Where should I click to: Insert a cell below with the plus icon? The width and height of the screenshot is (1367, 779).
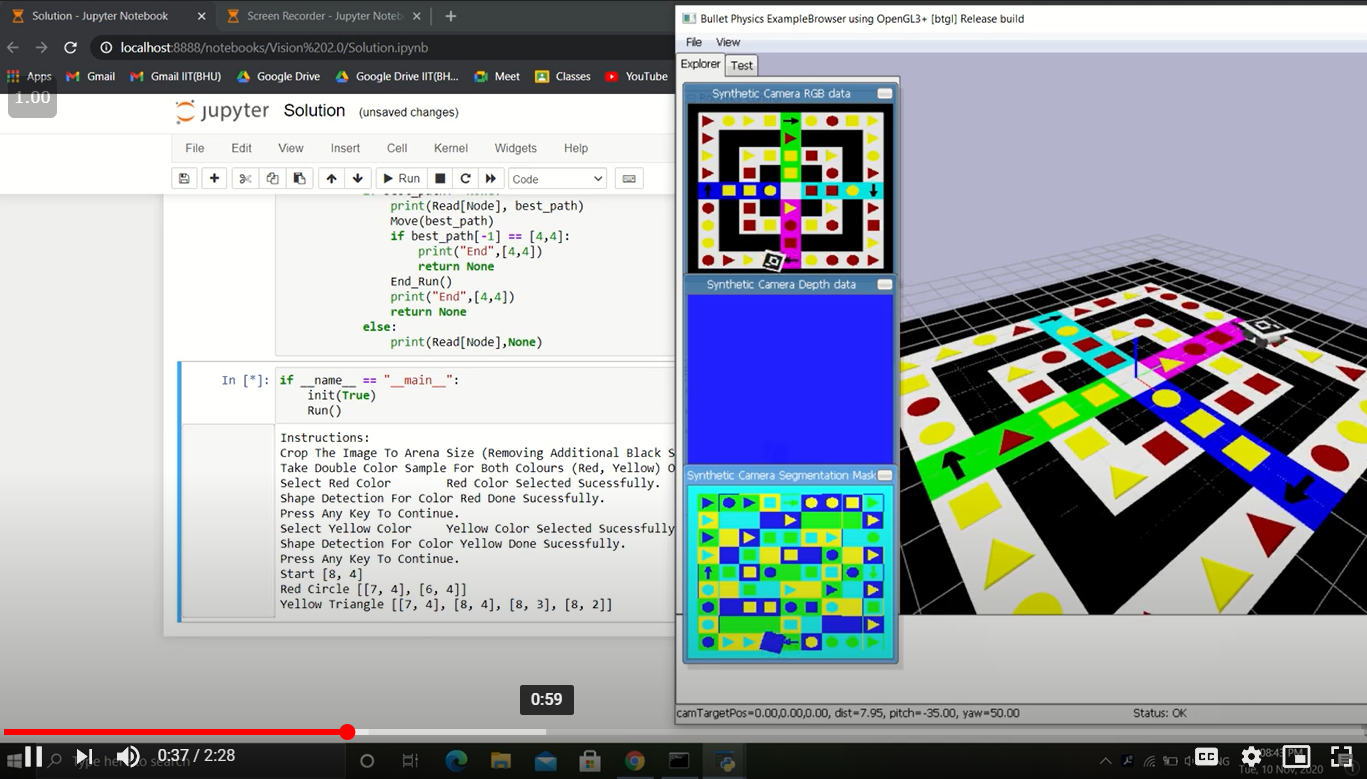[x=214, y=179]
